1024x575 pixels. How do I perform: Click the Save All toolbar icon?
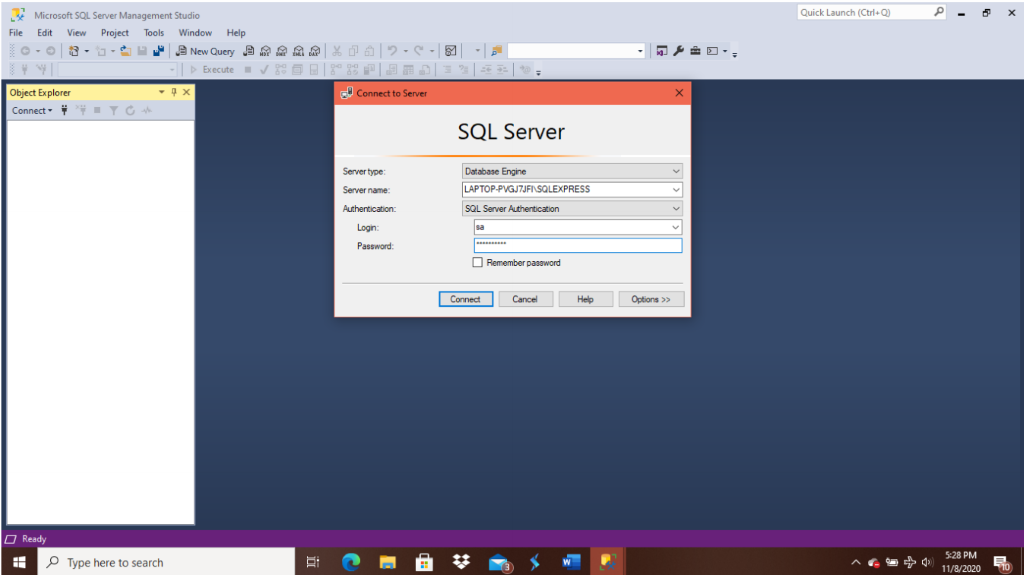[x=159, y=51]
